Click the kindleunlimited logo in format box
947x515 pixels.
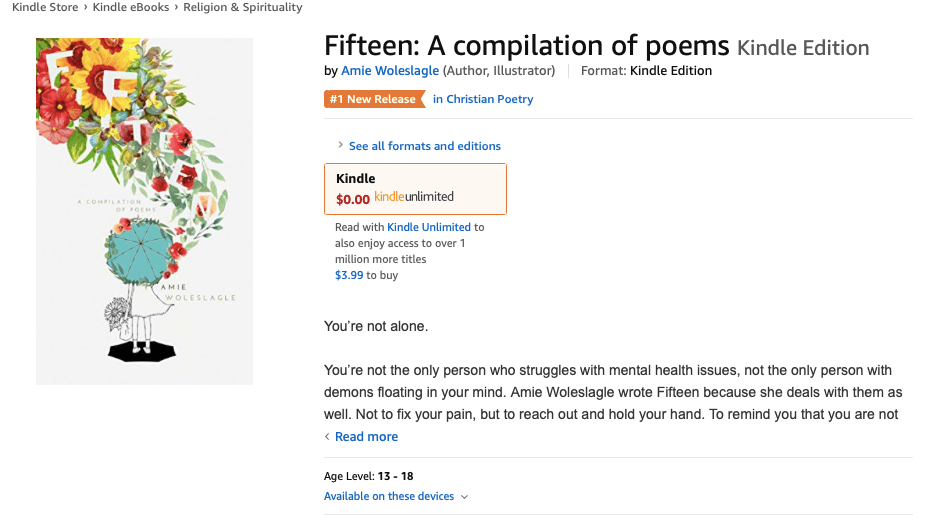point(414,197)
